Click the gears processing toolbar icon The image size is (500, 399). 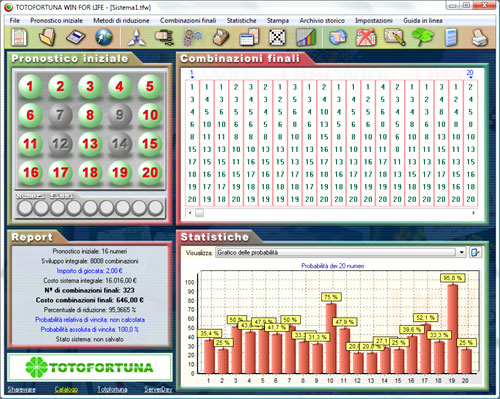(x=192, y=37)
